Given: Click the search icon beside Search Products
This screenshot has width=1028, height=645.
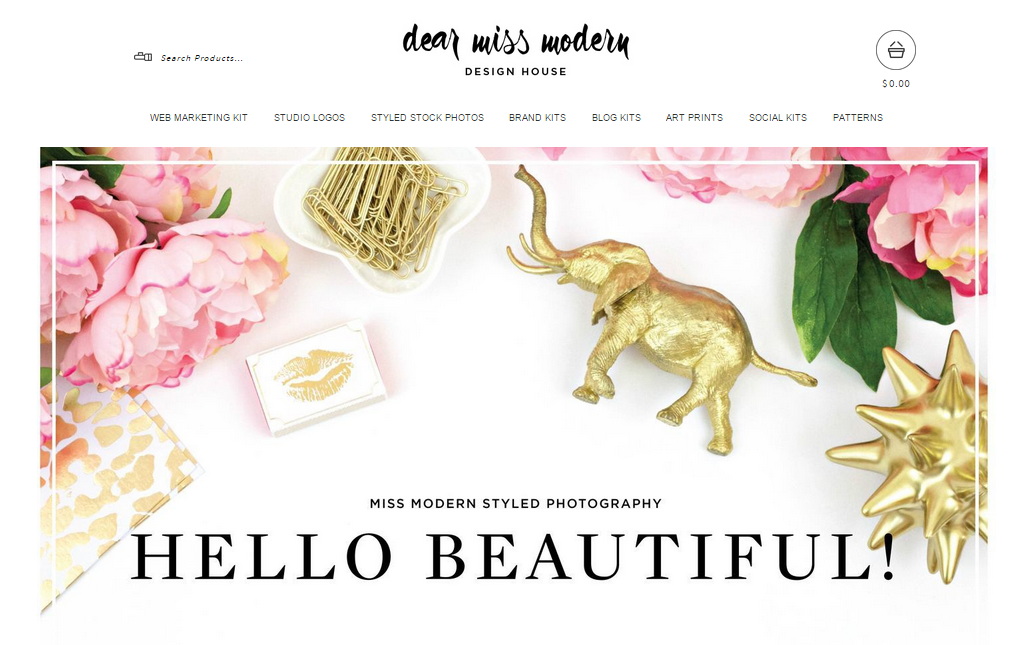Looking at the screenshot, I should click(143, 57).
